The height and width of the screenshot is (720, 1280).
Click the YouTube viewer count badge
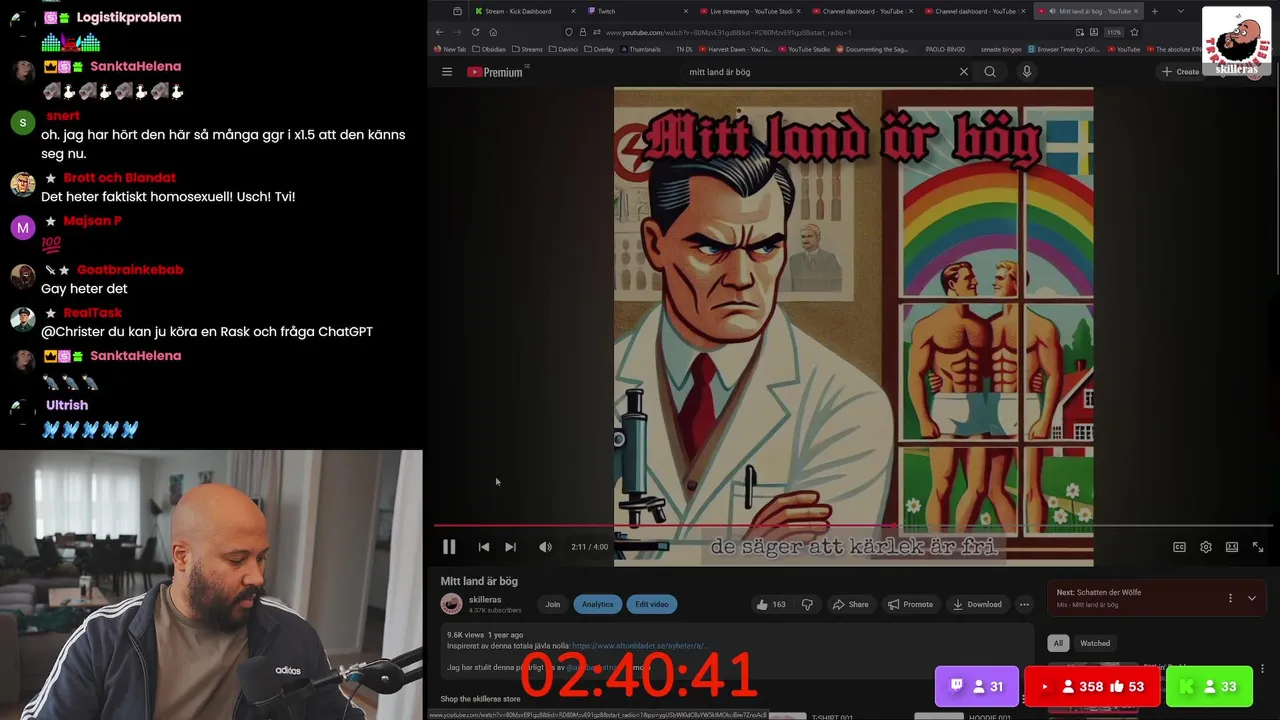click(1092, 687)
